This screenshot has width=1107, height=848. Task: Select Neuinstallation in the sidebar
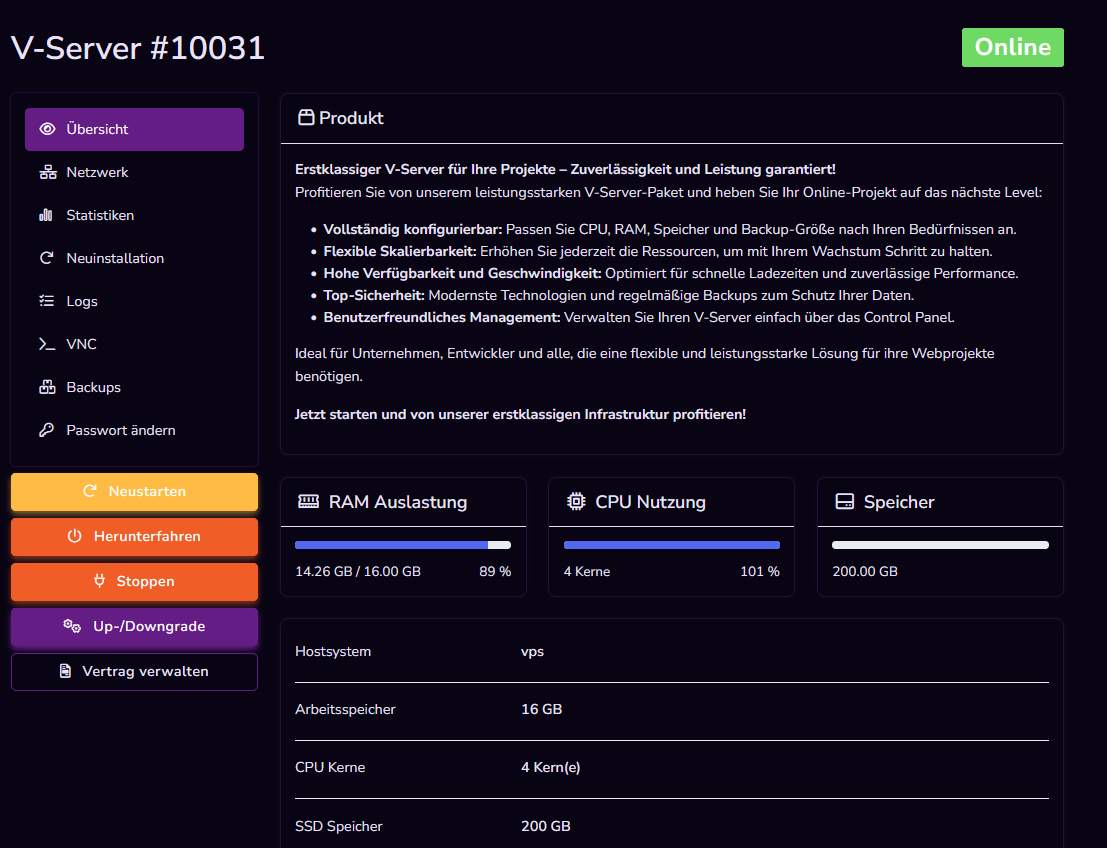click(134, 258)
